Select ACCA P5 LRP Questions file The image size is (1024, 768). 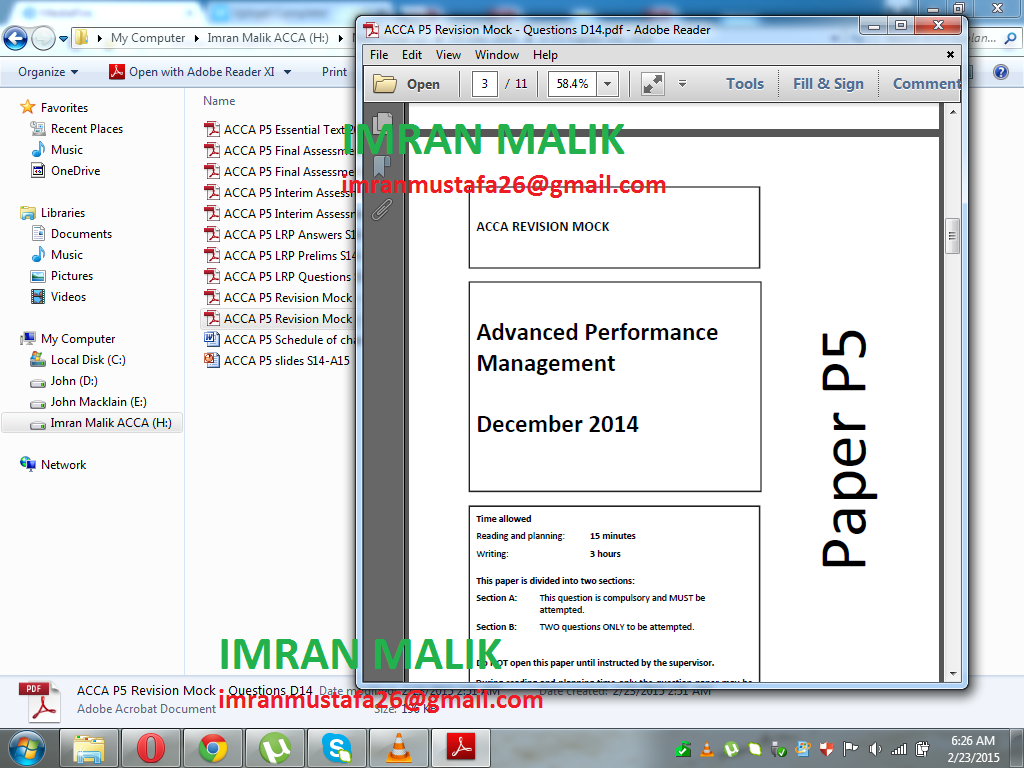coord(280,276)
